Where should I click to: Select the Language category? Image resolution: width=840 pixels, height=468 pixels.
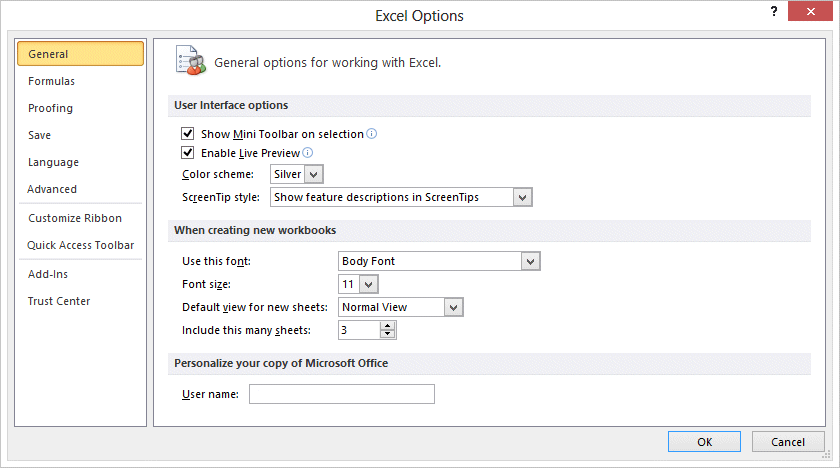coord(80,162)
